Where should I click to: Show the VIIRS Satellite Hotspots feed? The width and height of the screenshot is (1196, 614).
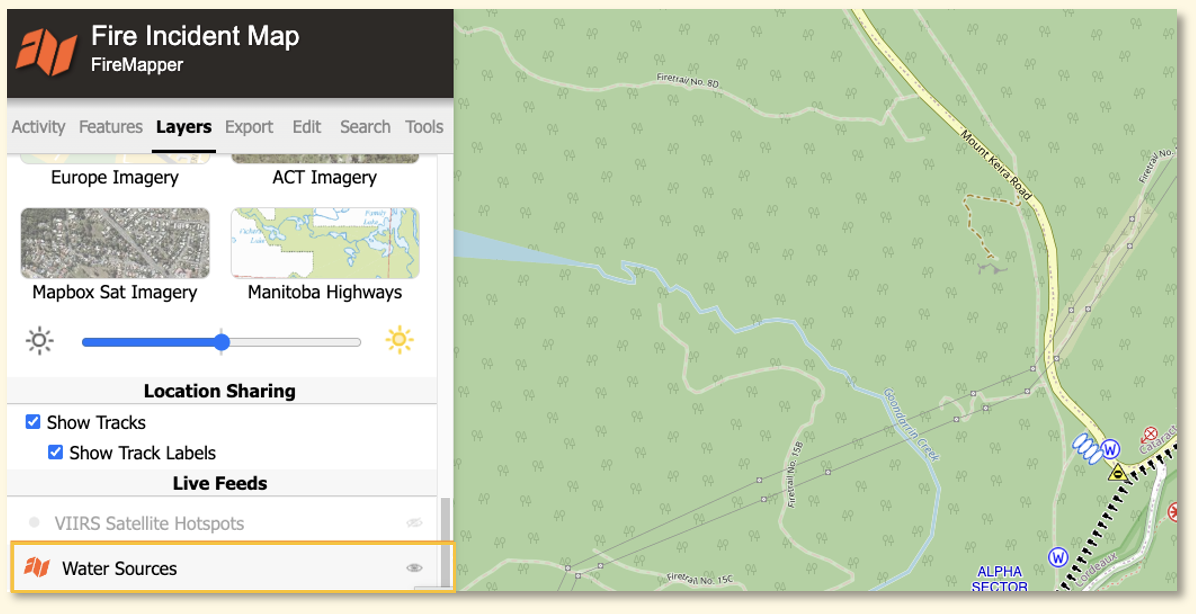(414, 522)
